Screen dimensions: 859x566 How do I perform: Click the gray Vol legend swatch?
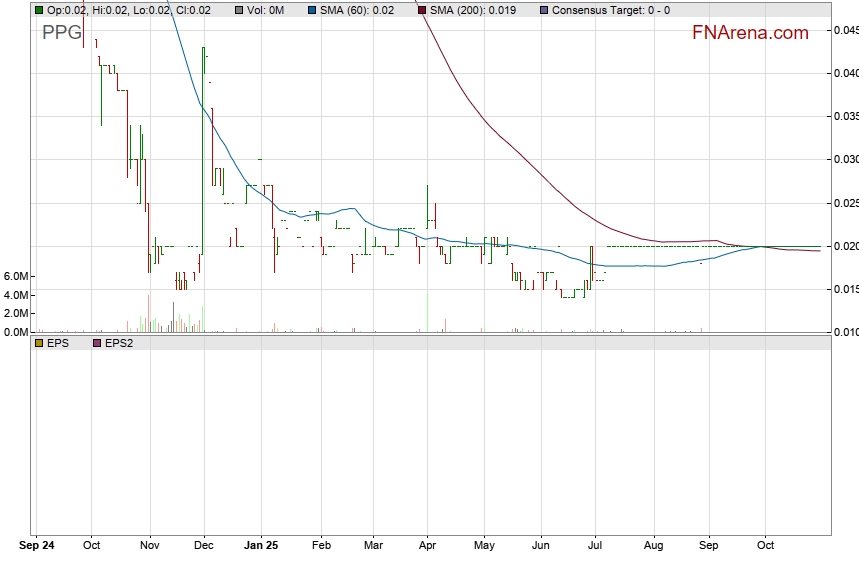(x=226, y=10)
